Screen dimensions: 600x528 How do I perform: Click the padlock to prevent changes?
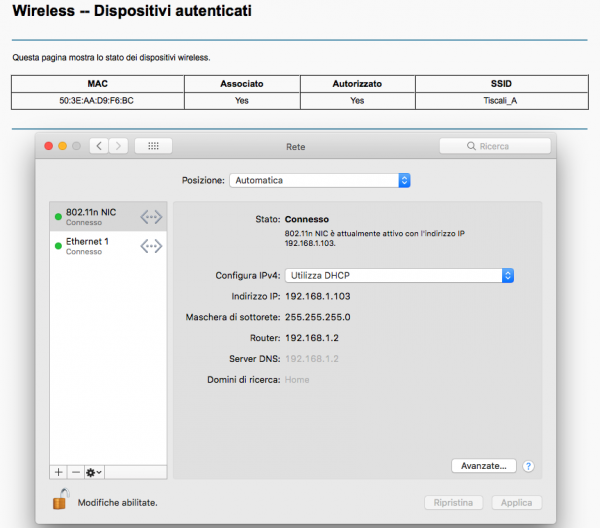pyautogui.click(x=60, y=499)
